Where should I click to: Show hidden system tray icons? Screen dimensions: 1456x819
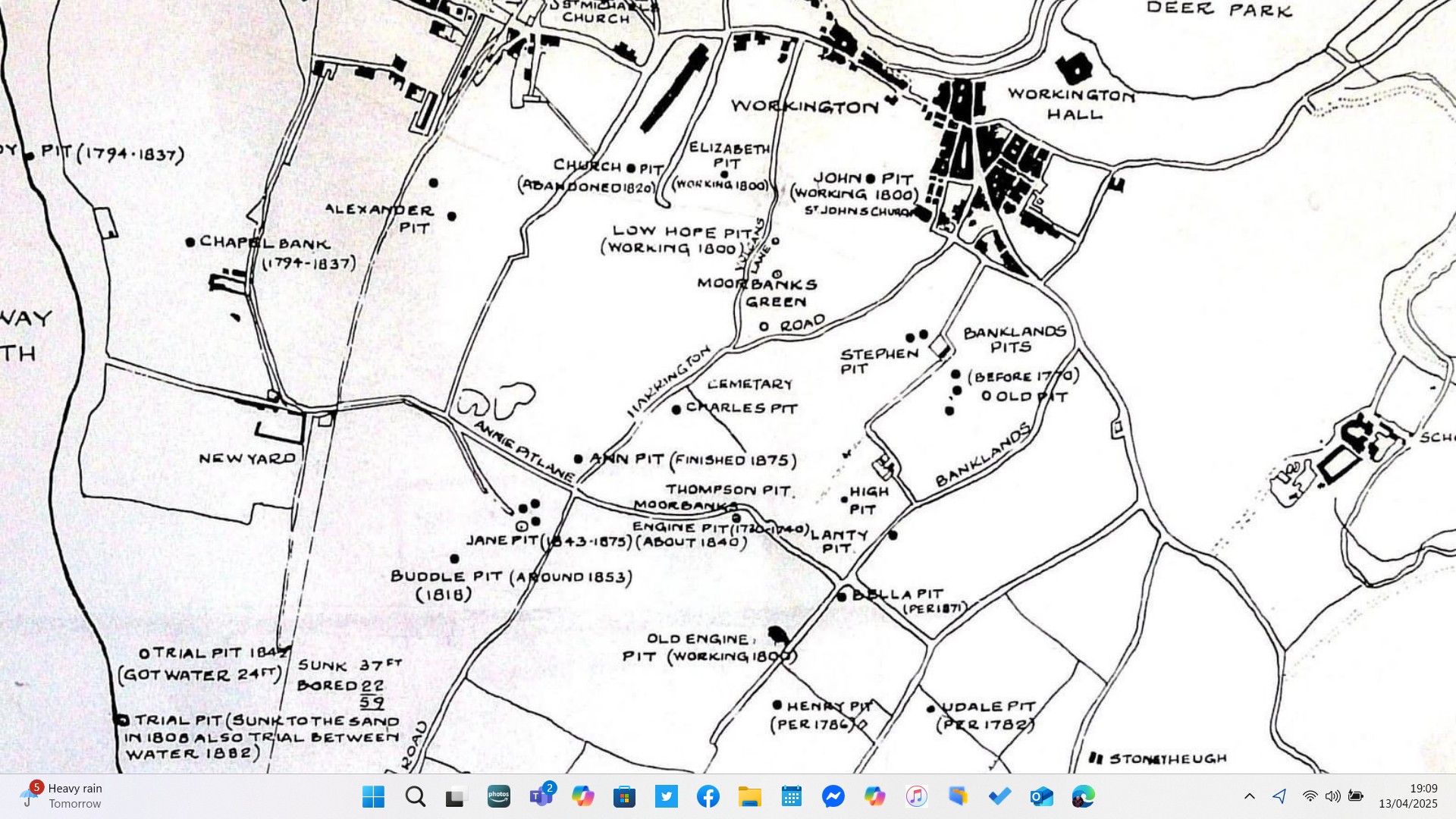(x=1250, y=796)
